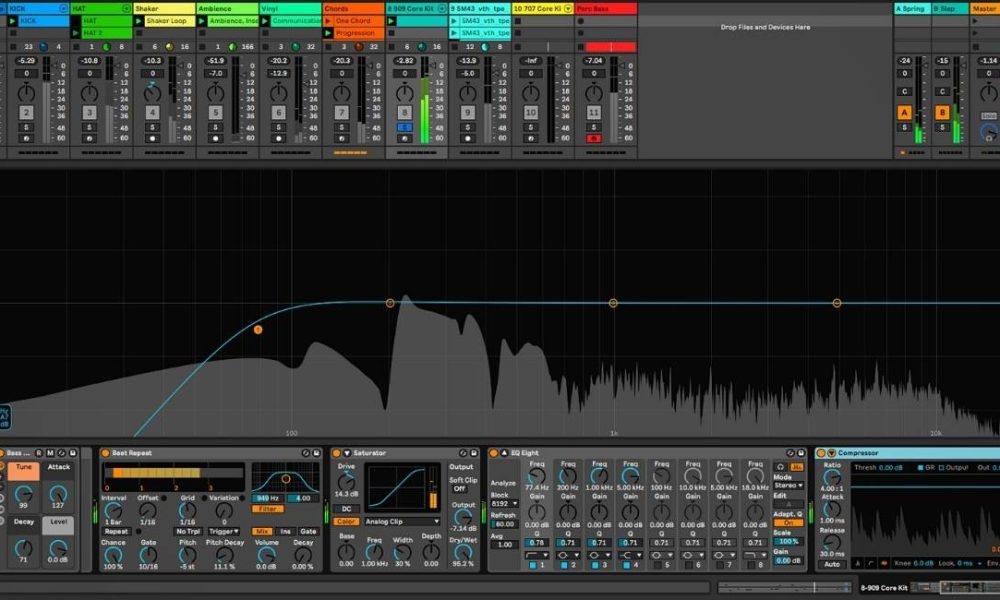Select EQ filter node 1 in display

coord(258,330)
